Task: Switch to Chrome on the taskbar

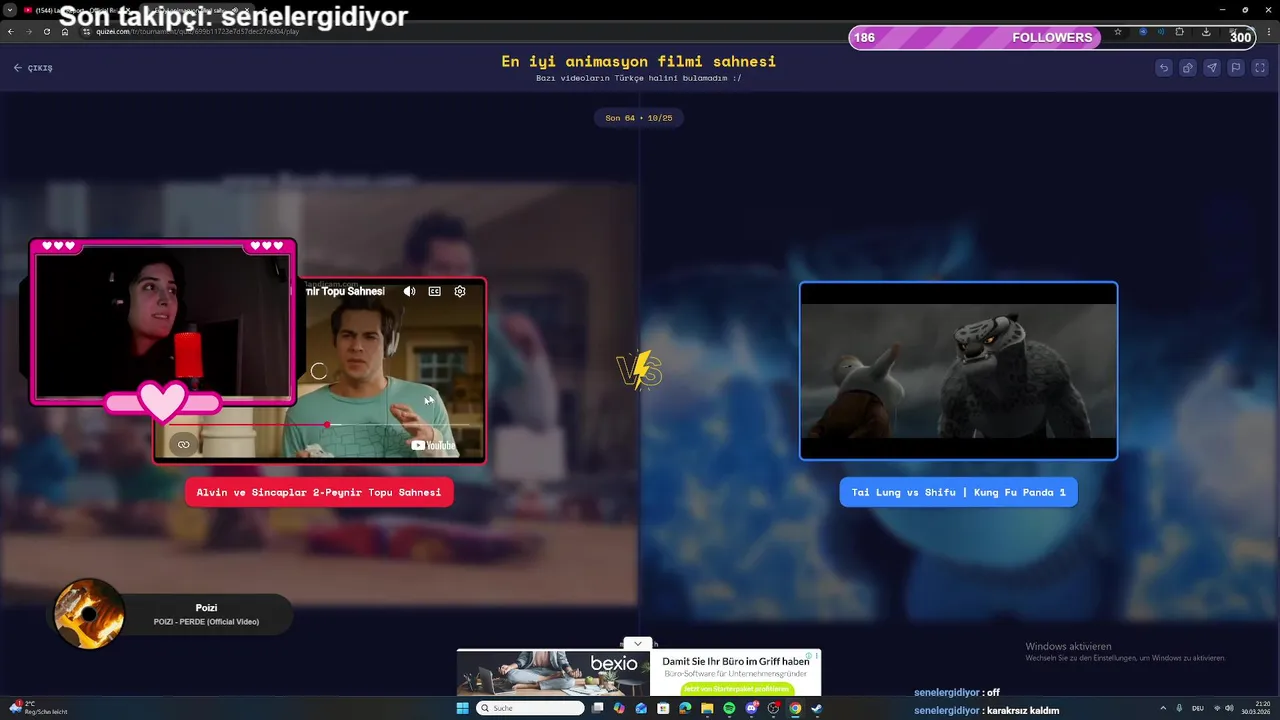Action: (x=795, y=708)
